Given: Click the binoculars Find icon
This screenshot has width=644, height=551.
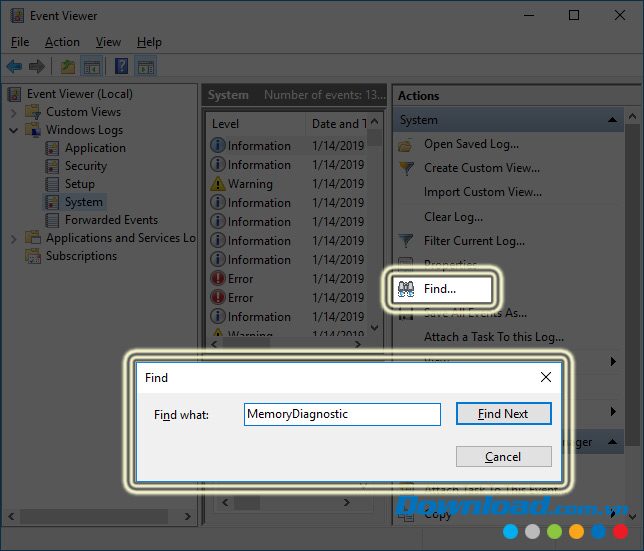Looking at the screenshot, I should [406, 289].
